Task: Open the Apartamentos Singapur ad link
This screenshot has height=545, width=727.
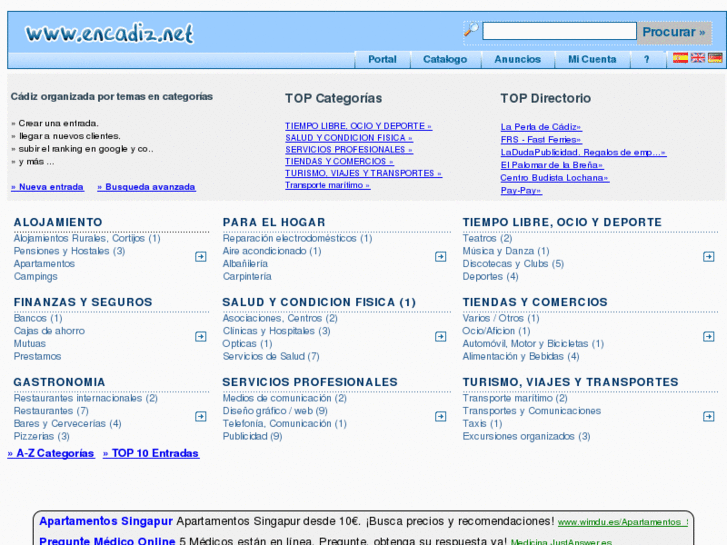Action: point(106,521)
